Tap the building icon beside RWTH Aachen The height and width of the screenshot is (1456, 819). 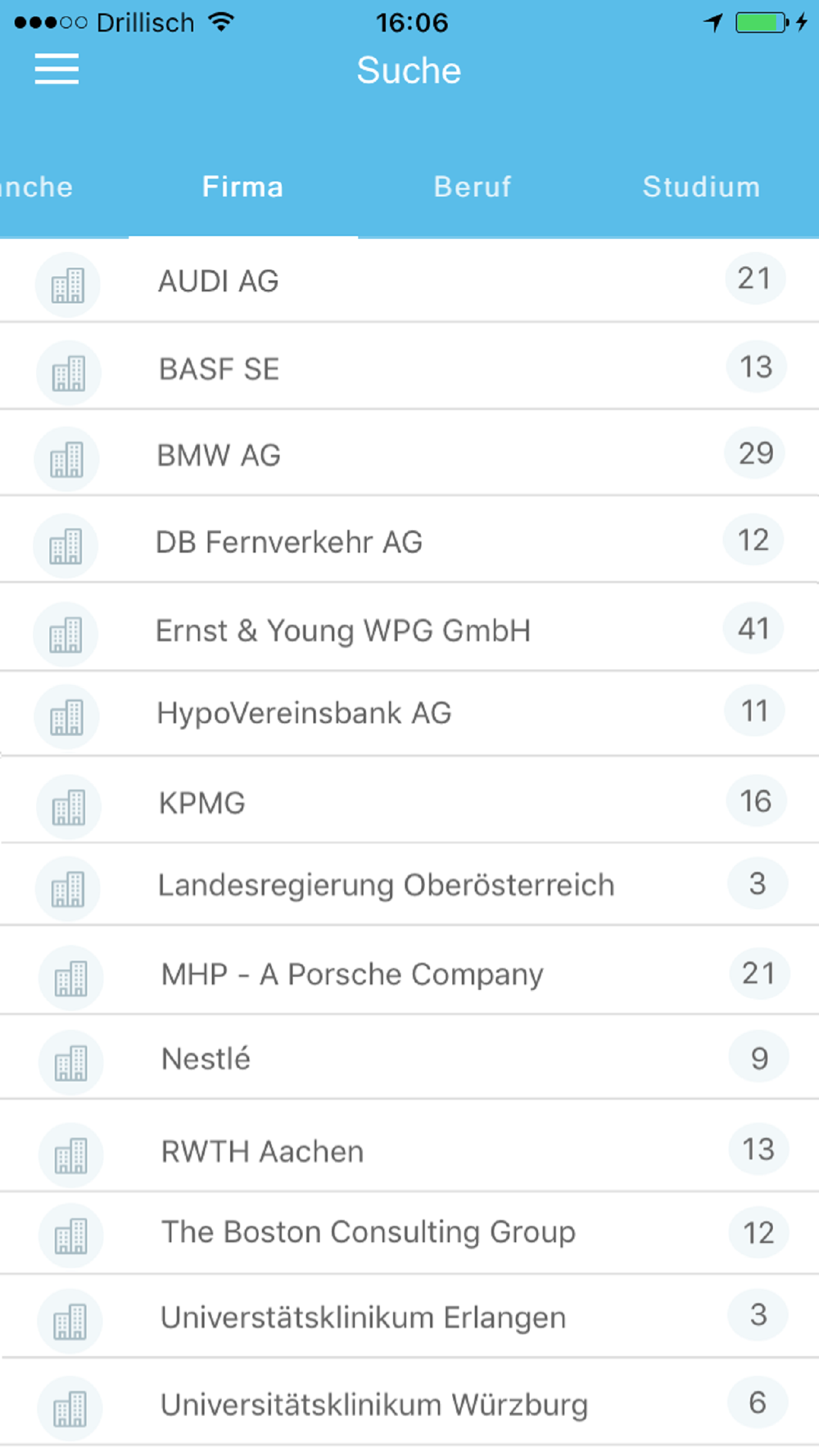click(x=70, y=1155)
